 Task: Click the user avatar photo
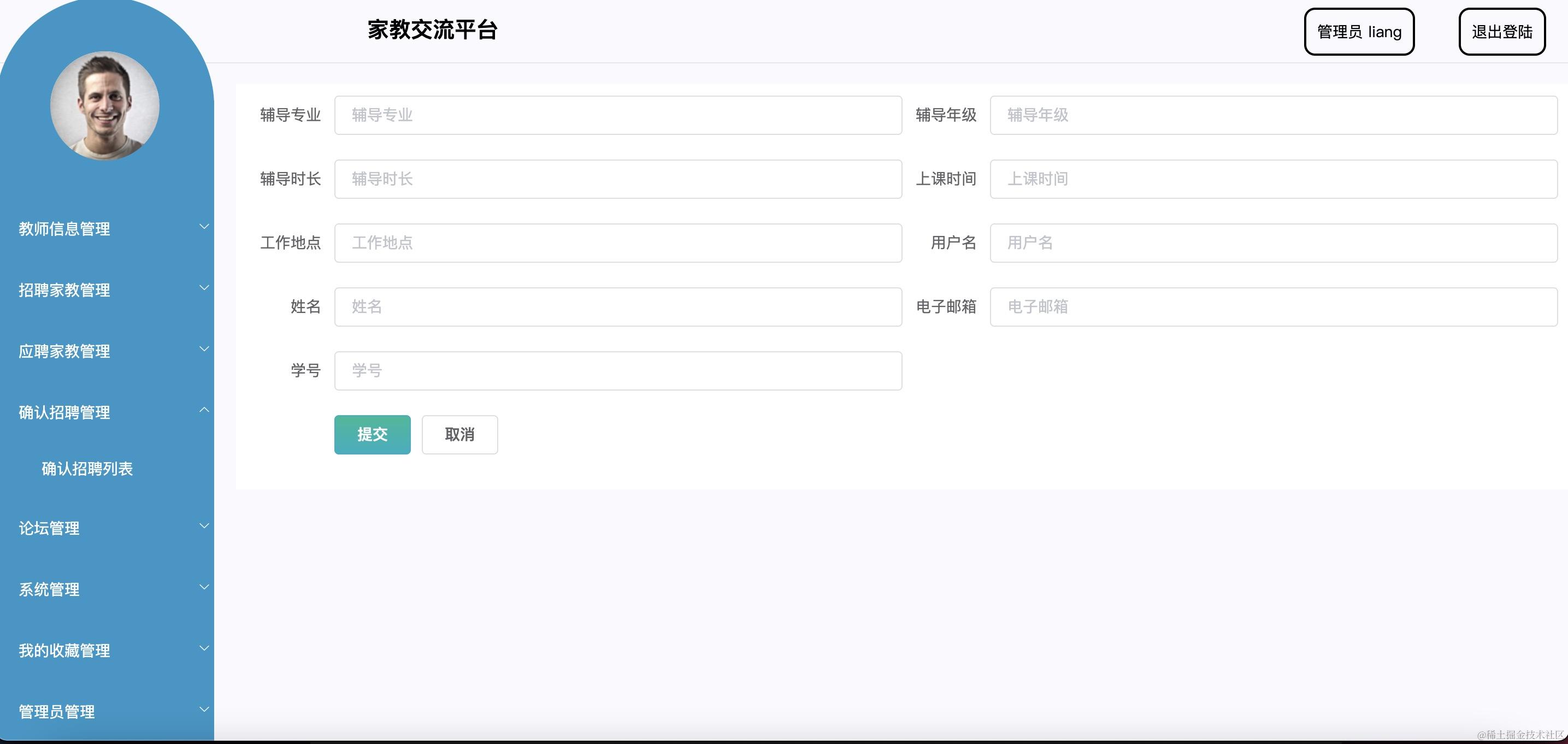(x=105, y=106)
